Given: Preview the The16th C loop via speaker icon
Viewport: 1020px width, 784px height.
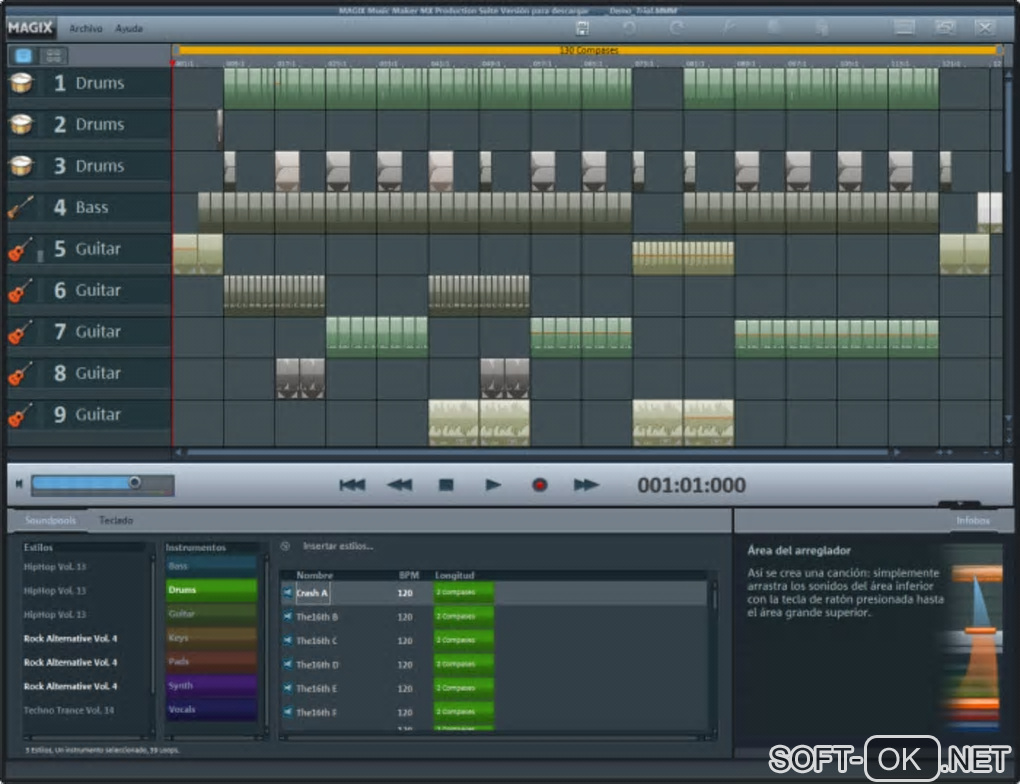Looking at the screenshot, I should [x=288, y=640].
